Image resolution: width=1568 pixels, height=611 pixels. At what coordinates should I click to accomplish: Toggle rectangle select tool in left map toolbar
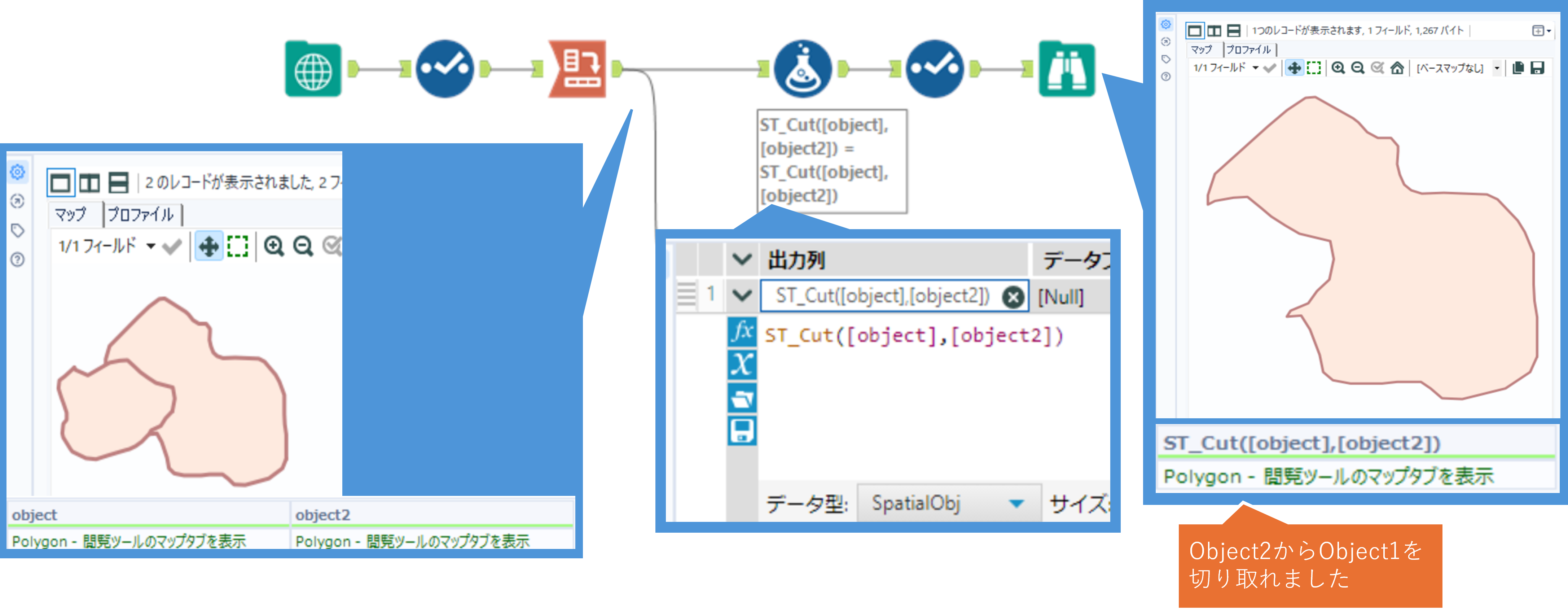click(237, 247)
